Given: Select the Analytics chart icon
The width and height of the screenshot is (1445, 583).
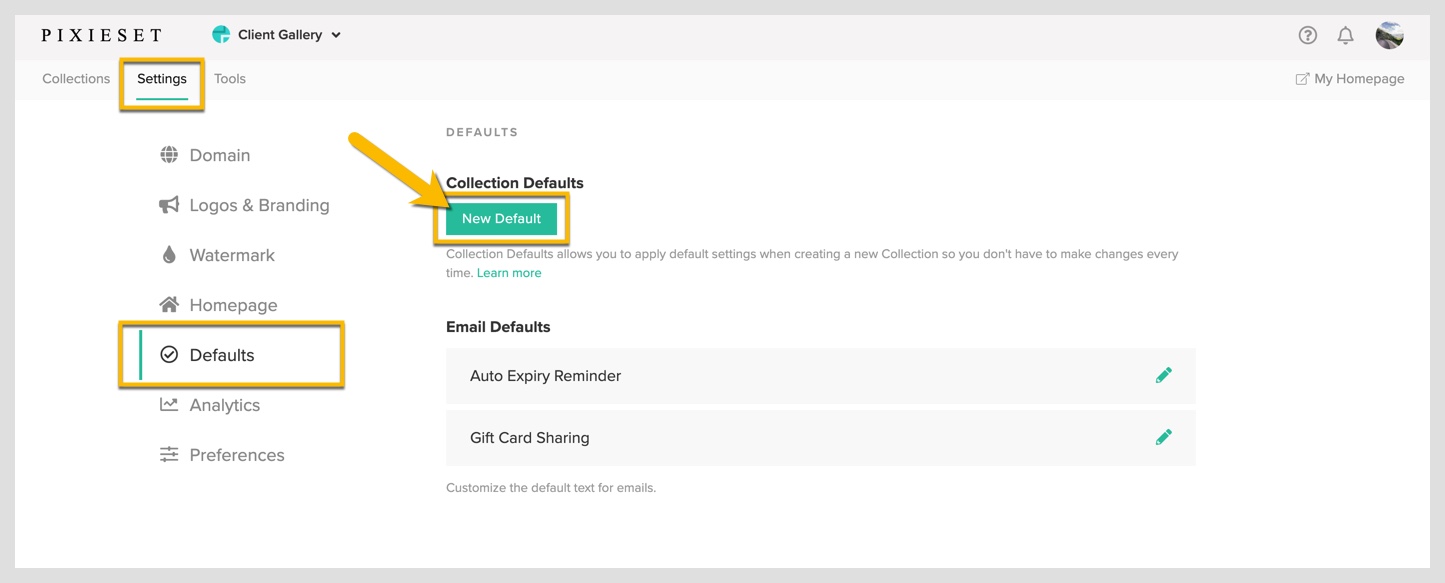Looking at the screenshot, I should [x=169, y=404].
